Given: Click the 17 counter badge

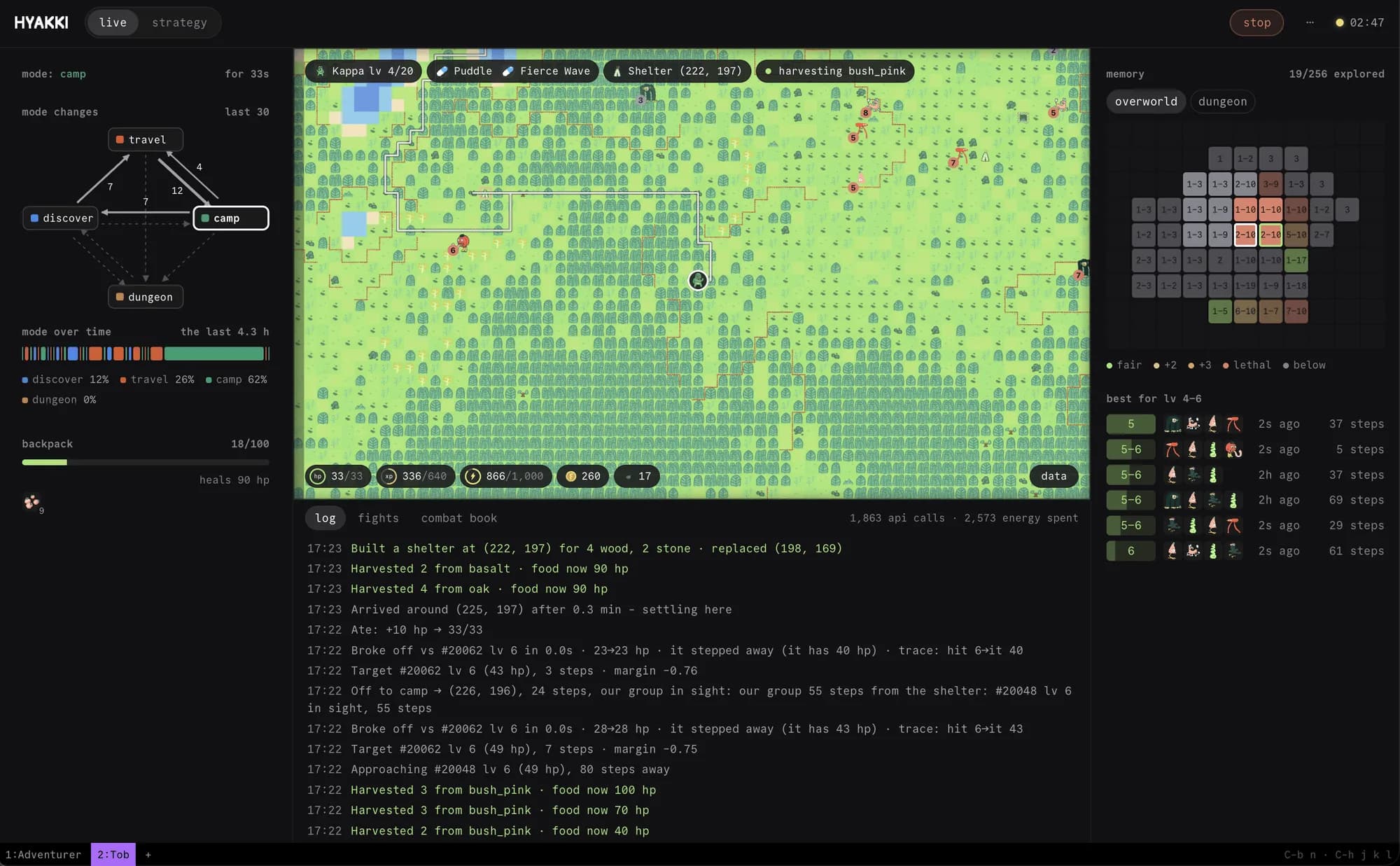Looking at the screenshot, I should click(x=637, y=476).
